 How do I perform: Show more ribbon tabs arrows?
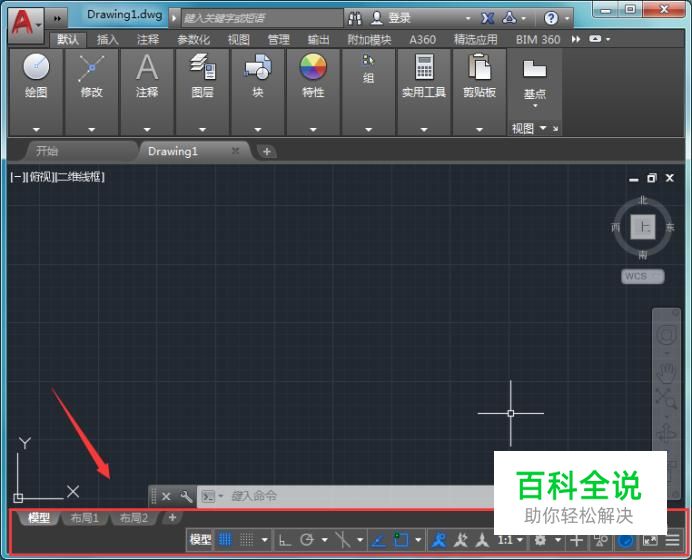(x=575, y=39)
